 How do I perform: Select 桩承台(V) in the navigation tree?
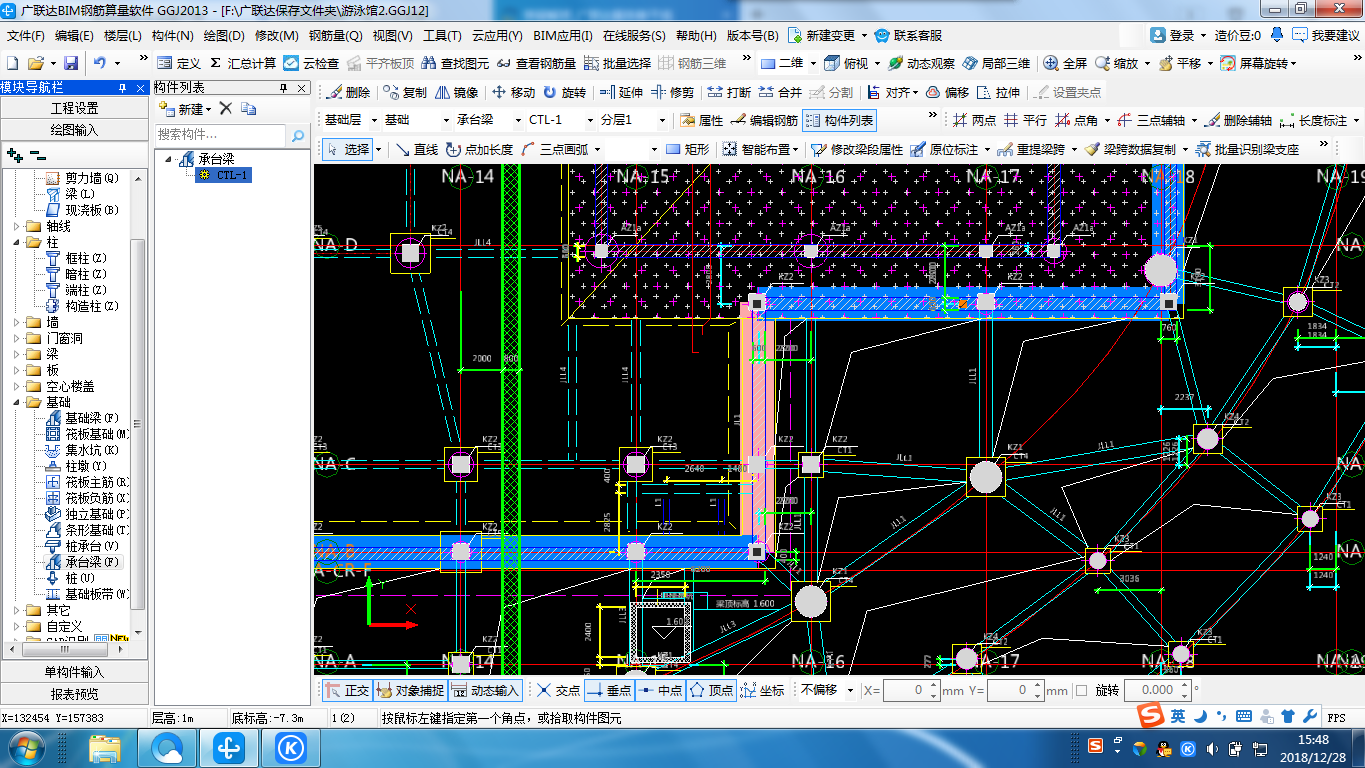pos(92,546)
